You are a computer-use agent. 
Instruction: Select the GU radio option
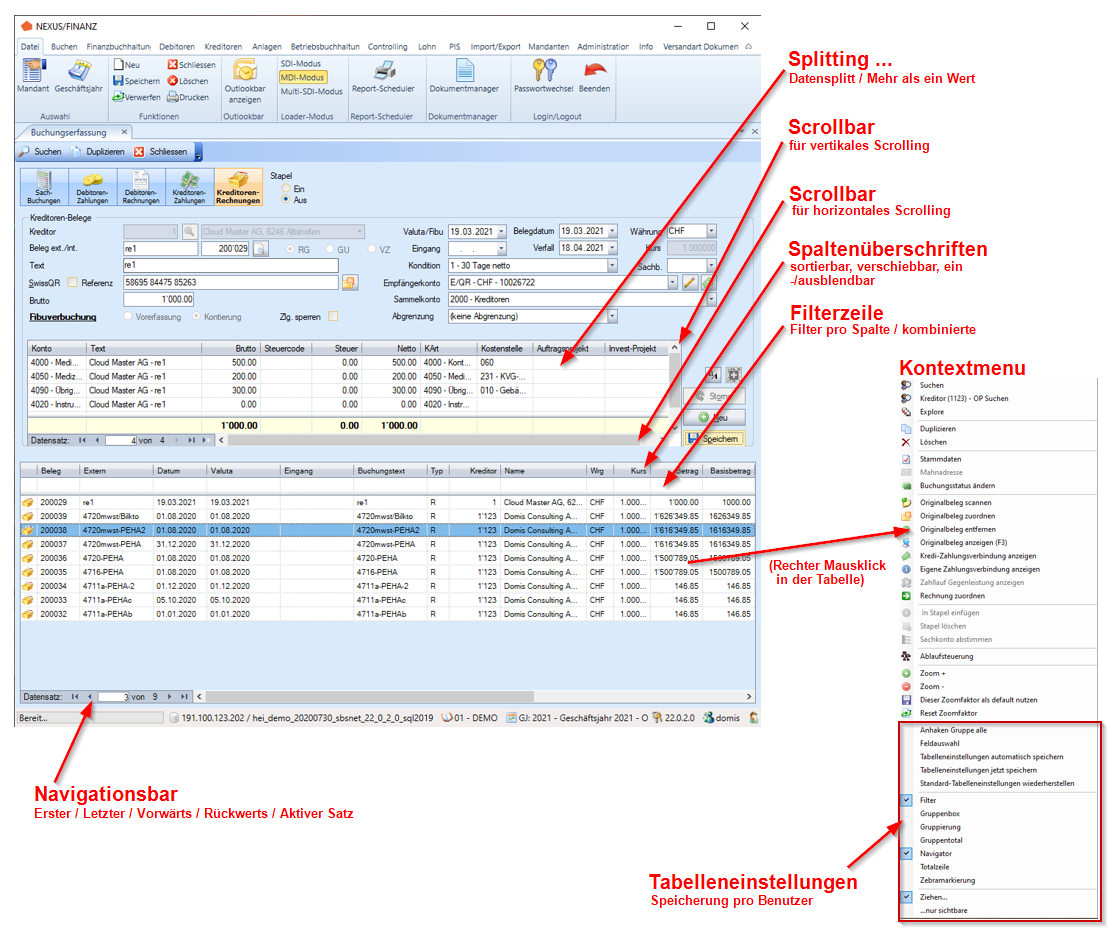click(x=329, y=250)
